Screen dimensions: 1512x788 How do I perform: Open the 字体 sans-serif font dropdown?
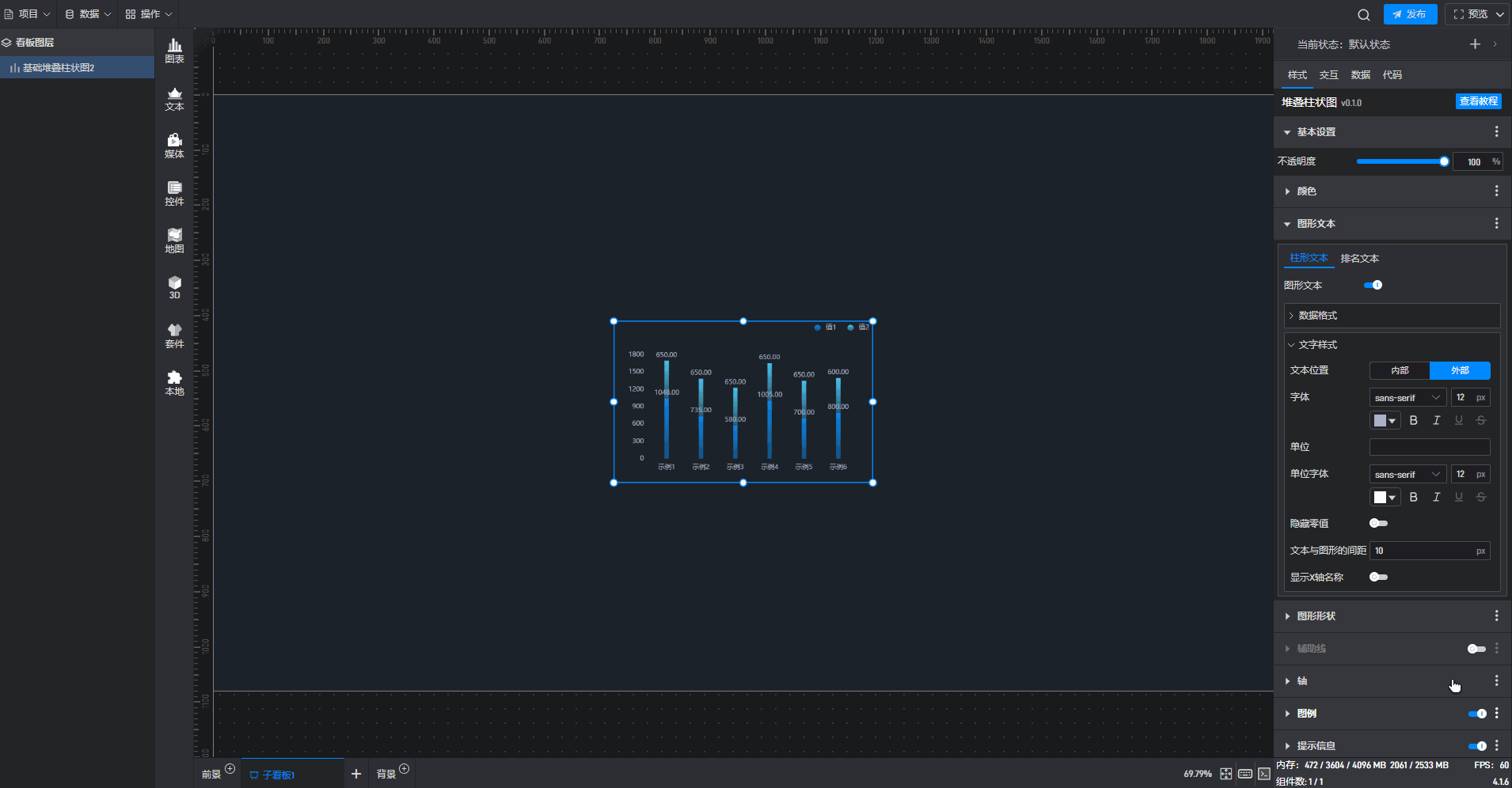(1408, 397)
